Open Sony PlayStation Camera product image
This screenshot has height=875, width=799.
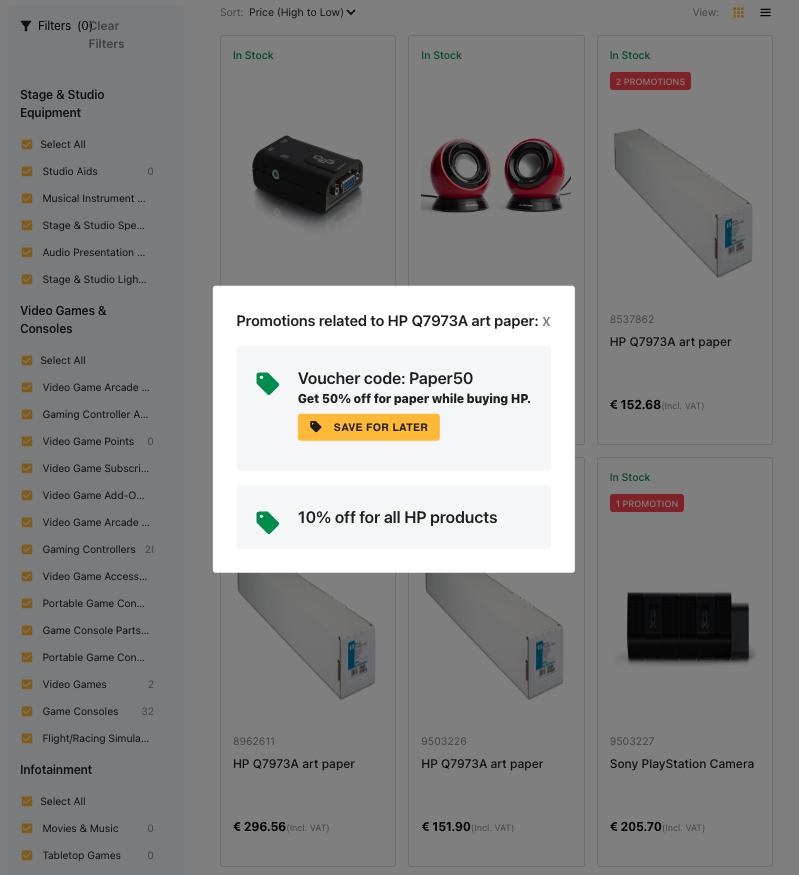point(684,625)
